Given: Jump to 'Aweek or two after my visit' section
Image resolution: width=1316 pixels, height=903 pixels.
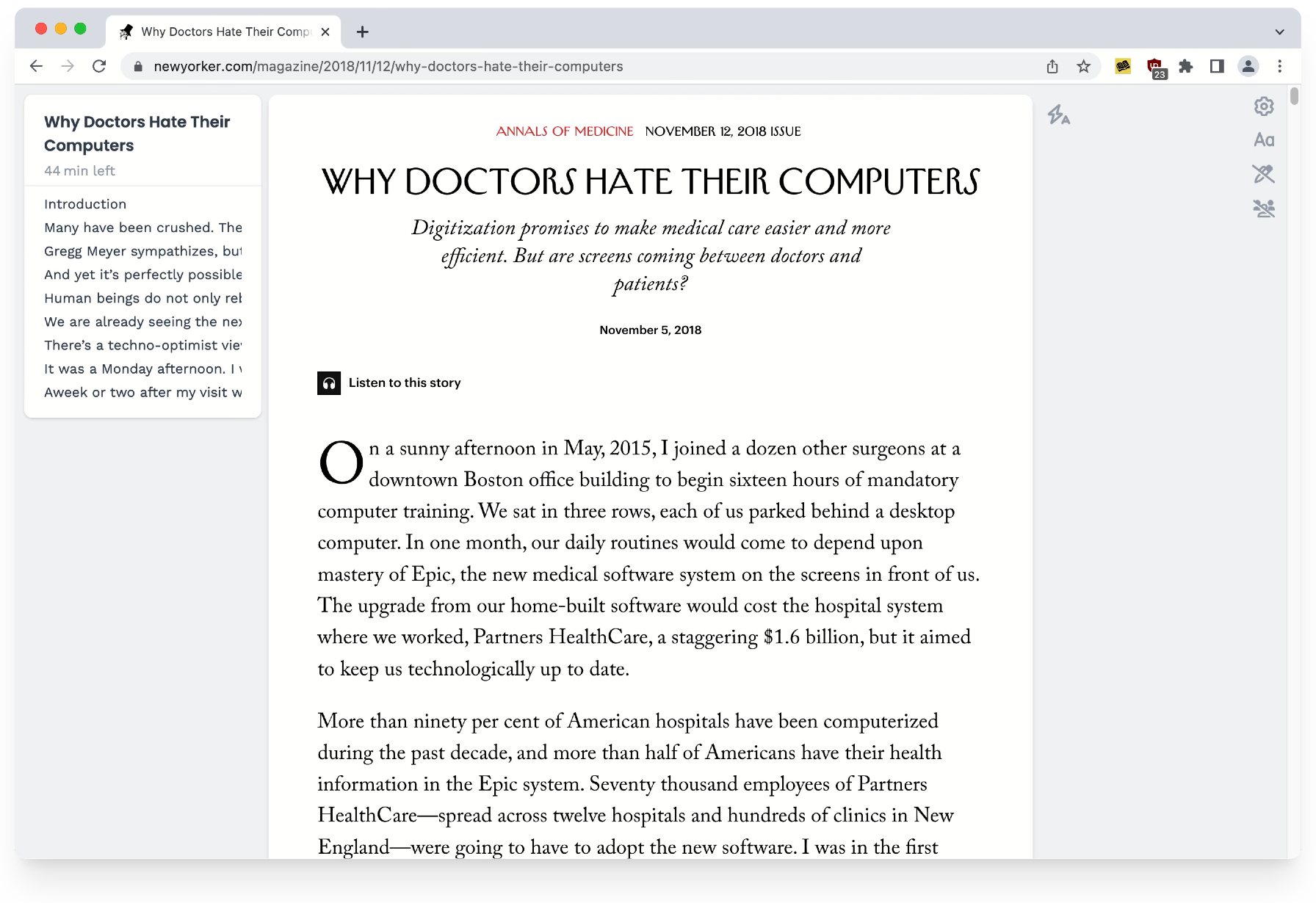Looking at the screenshot, I should 142,392.
